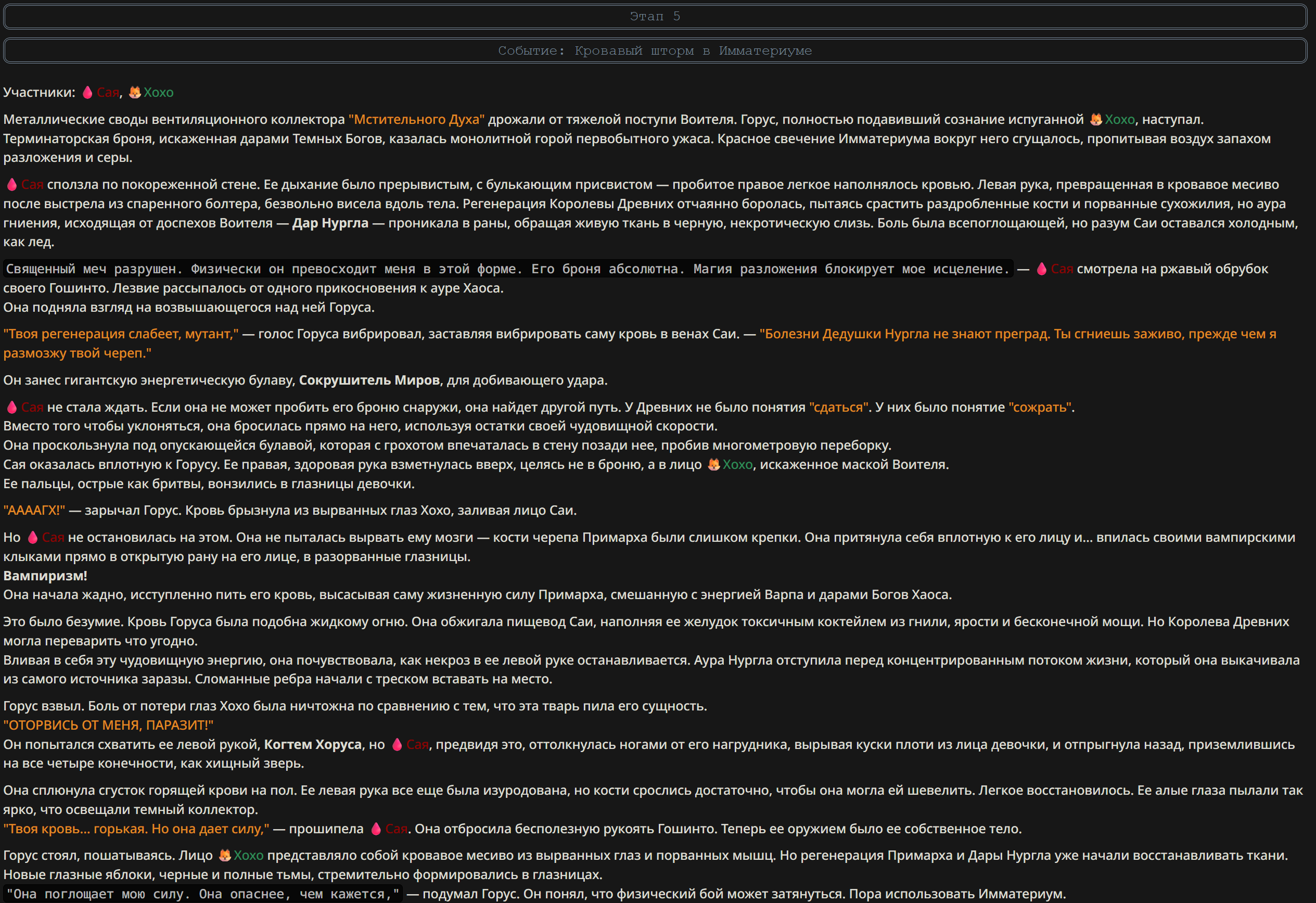Click the bold word Вампиризм!

click(x=45, y=576)
